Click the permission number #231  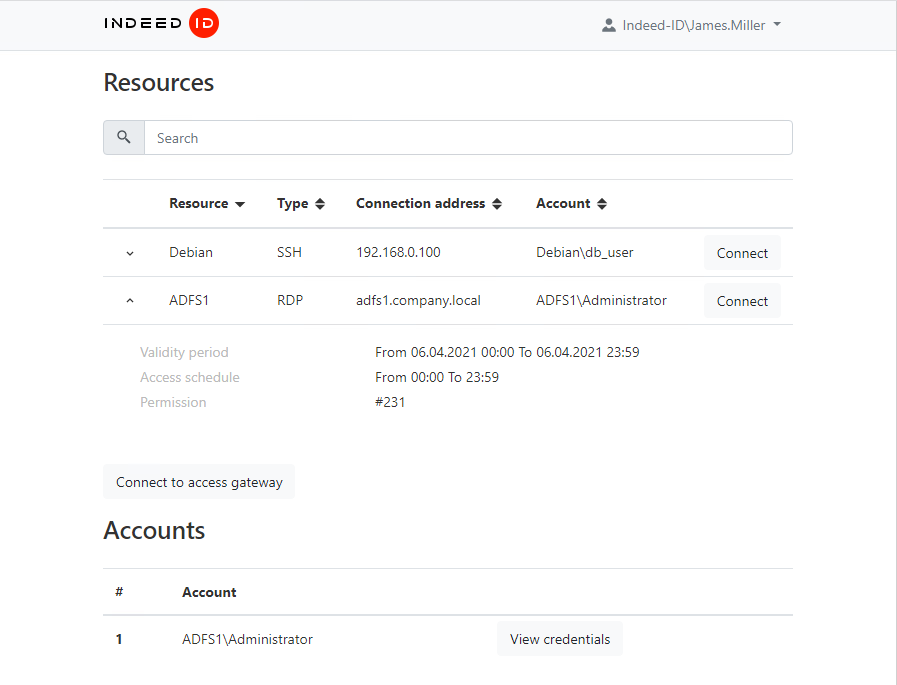390,403
